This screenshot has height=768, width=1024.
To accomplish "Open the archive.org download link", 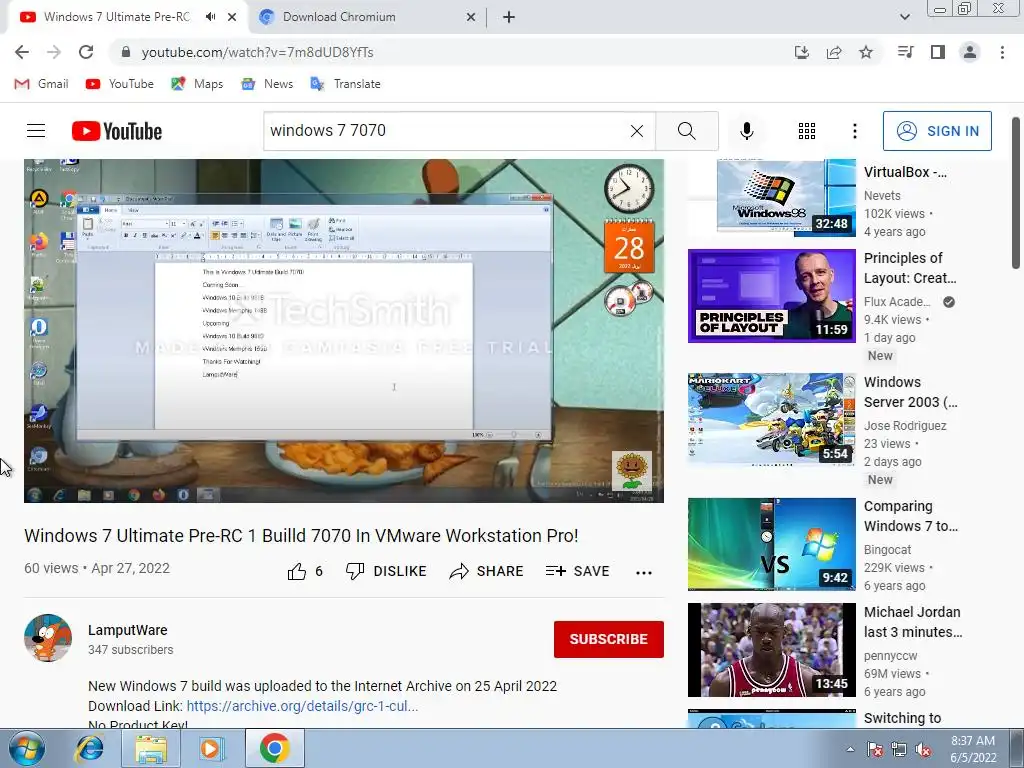I will pos(302,706).
